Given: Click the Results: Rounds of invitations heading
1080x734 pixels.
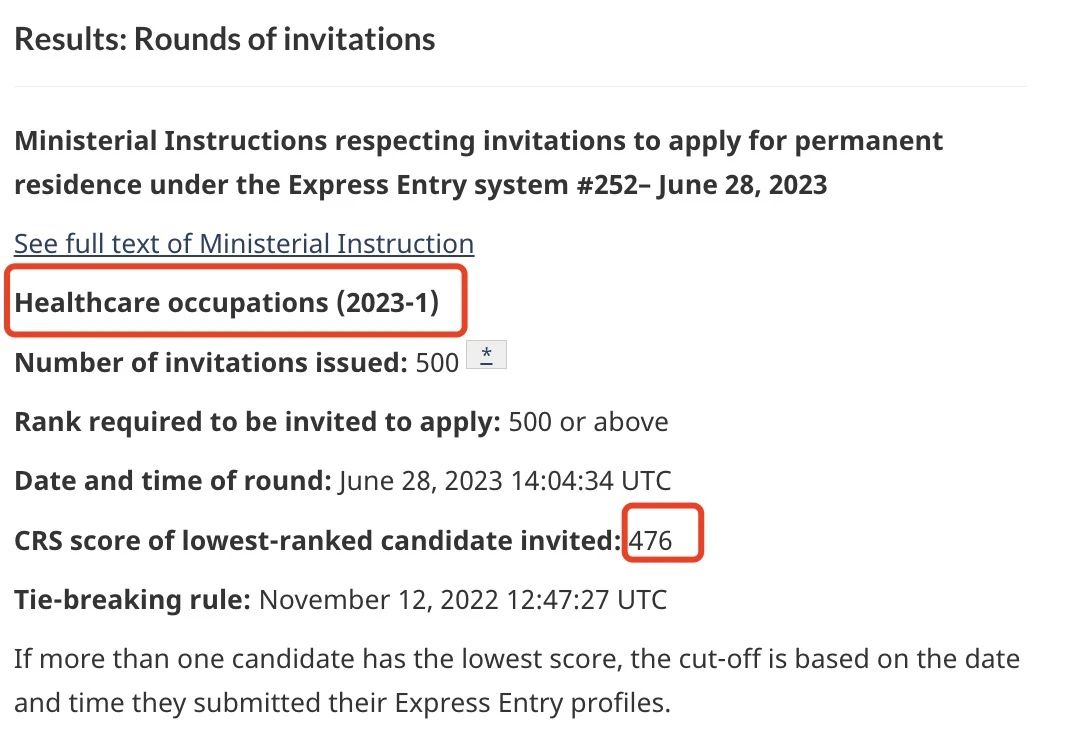Looking at the screenshot, I should 225,39.
